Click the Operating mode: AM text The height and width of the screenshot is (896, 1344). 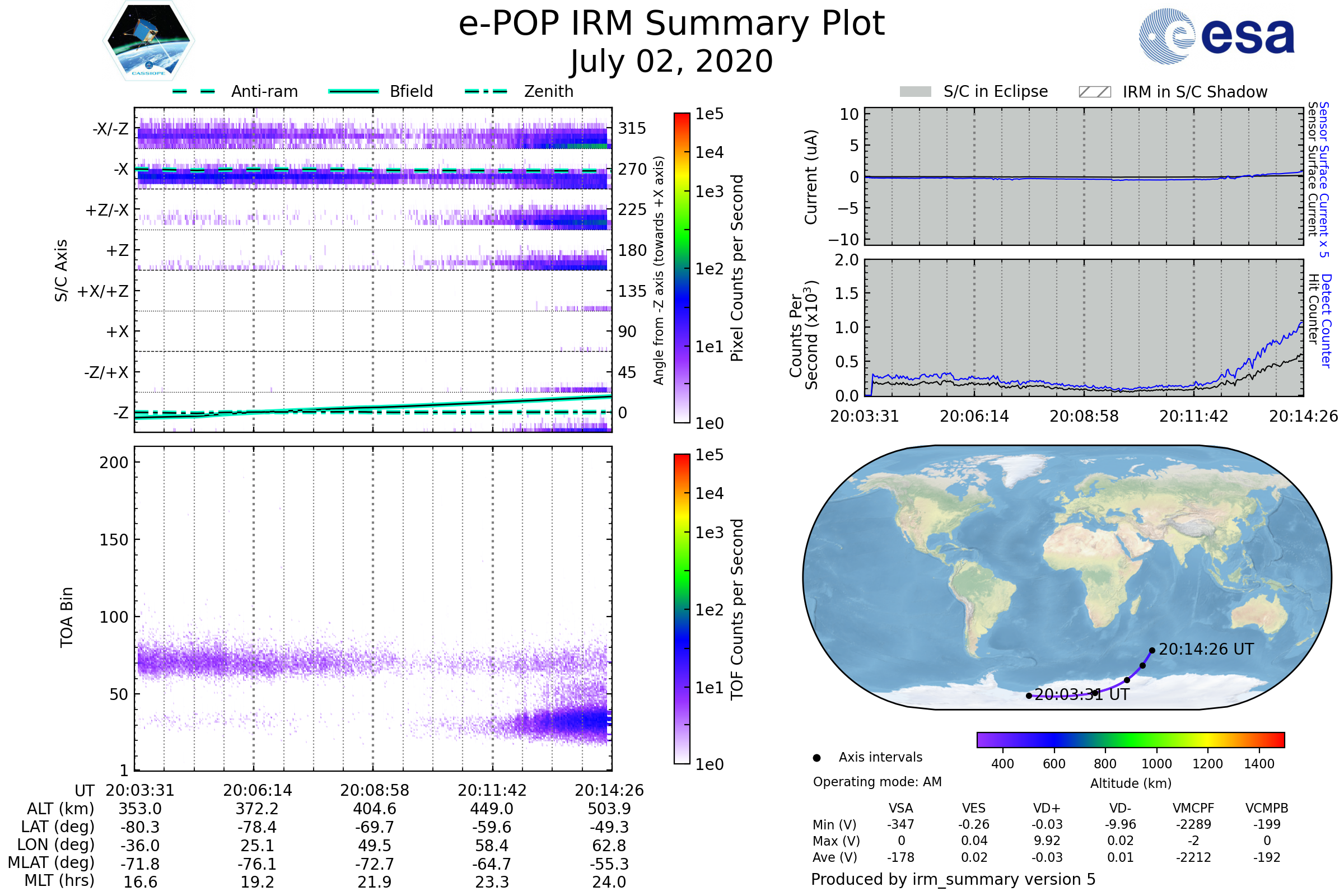click(876, 782)
